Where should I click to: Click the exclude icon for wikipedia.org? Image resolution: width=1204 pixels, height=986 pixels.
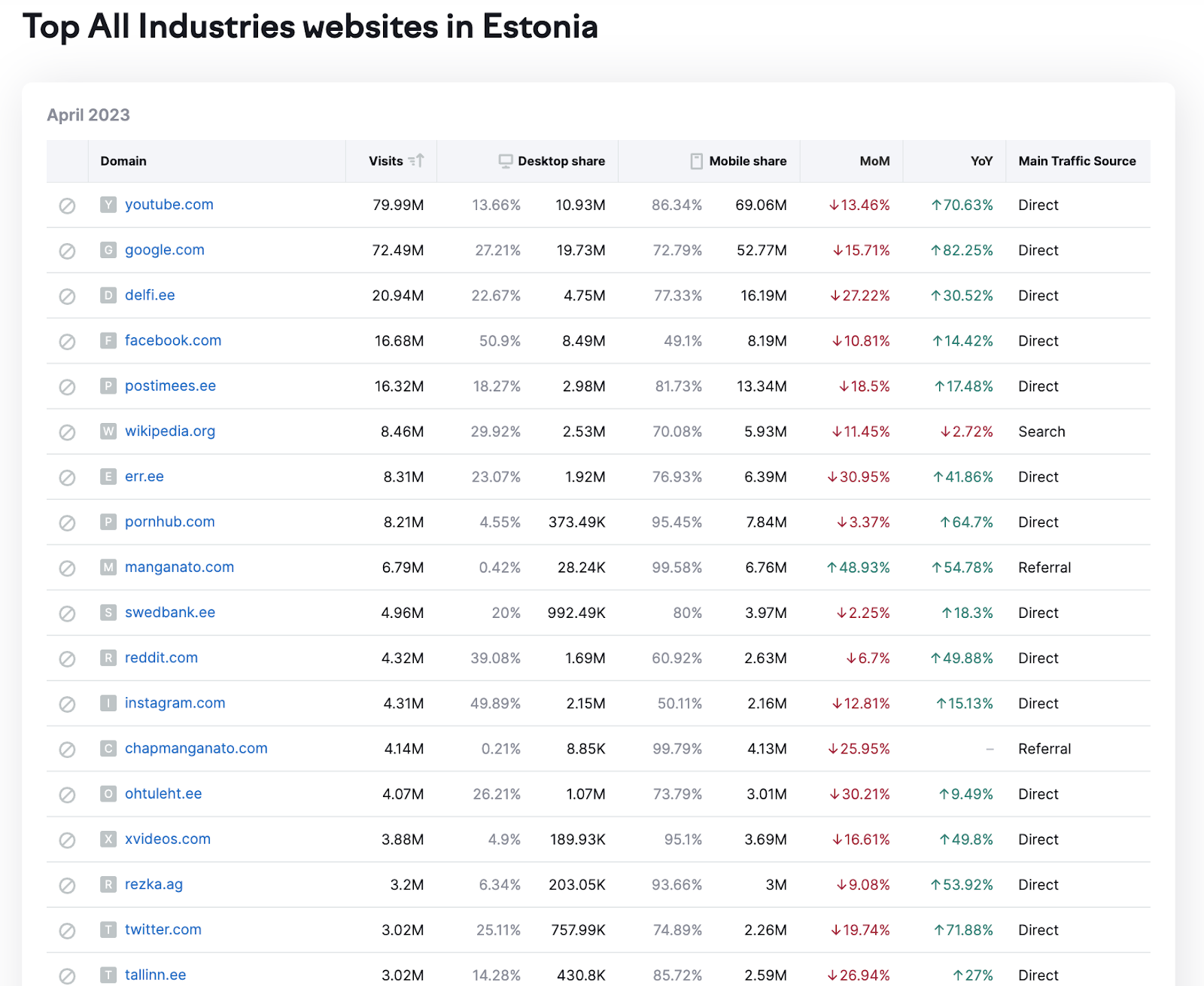[67, 432]
